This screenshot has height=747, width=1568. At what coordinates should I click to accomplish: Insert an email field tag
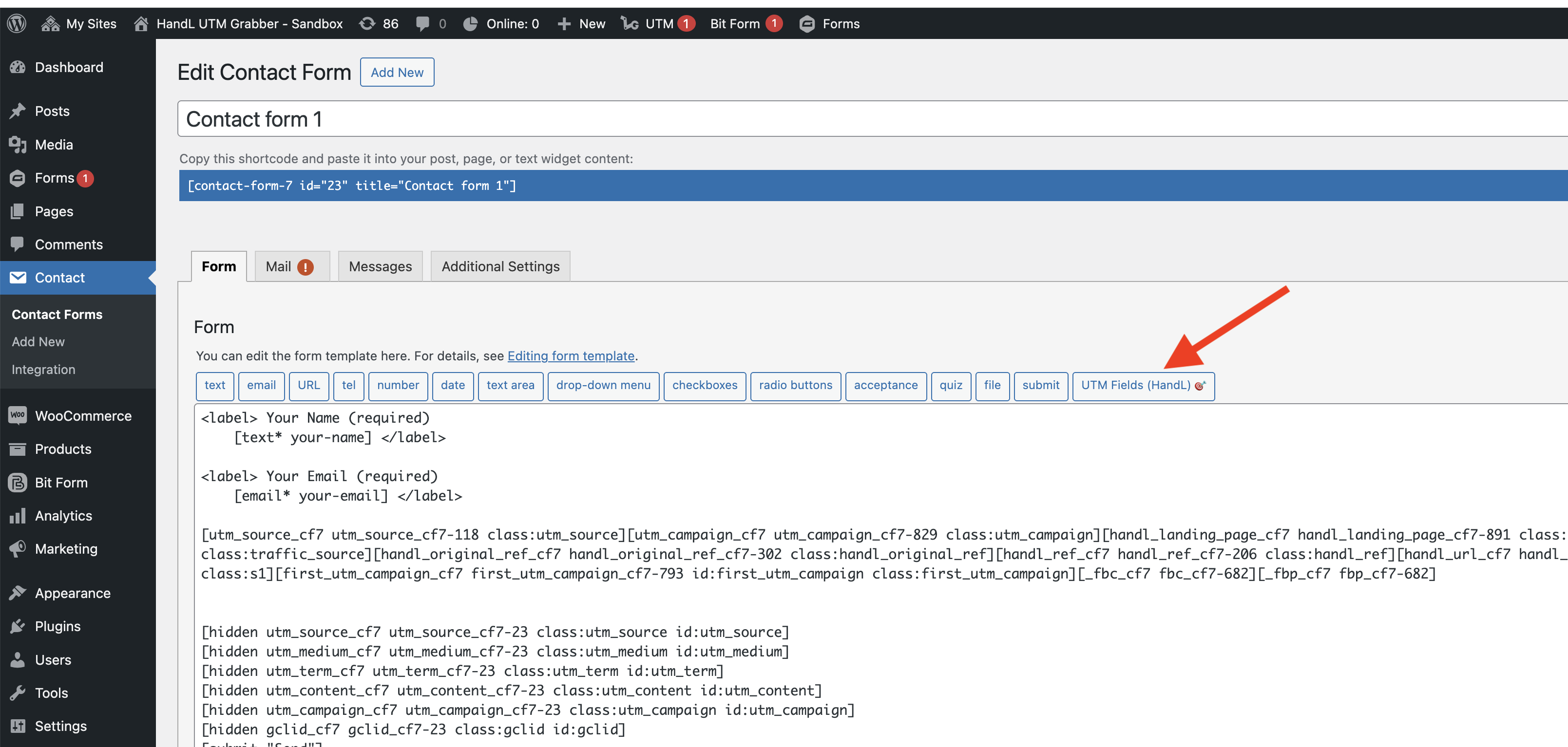coord(261,386)
